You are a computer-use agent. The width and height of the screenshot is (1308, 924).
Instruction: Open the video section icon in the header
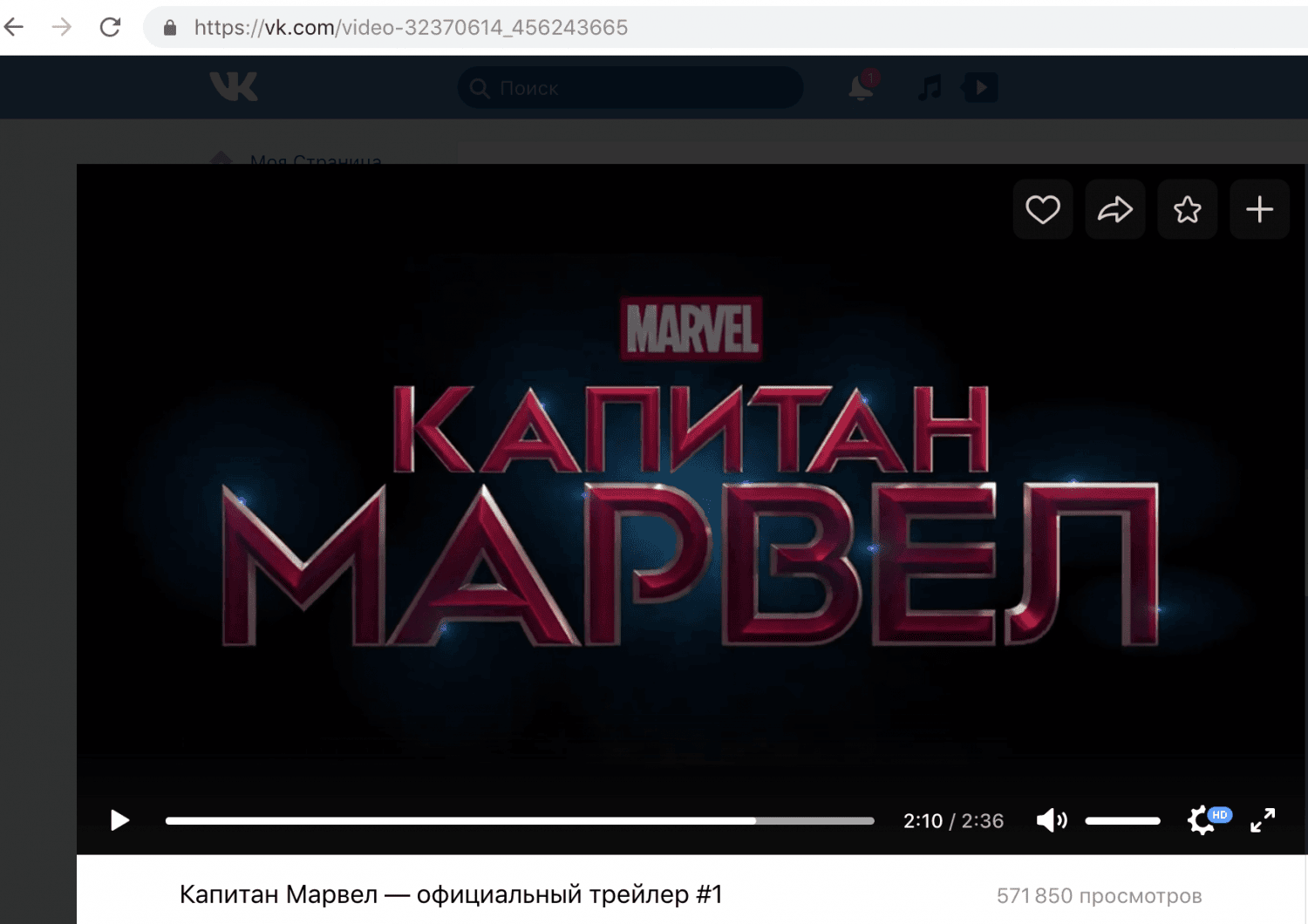(x=980, y=87)
